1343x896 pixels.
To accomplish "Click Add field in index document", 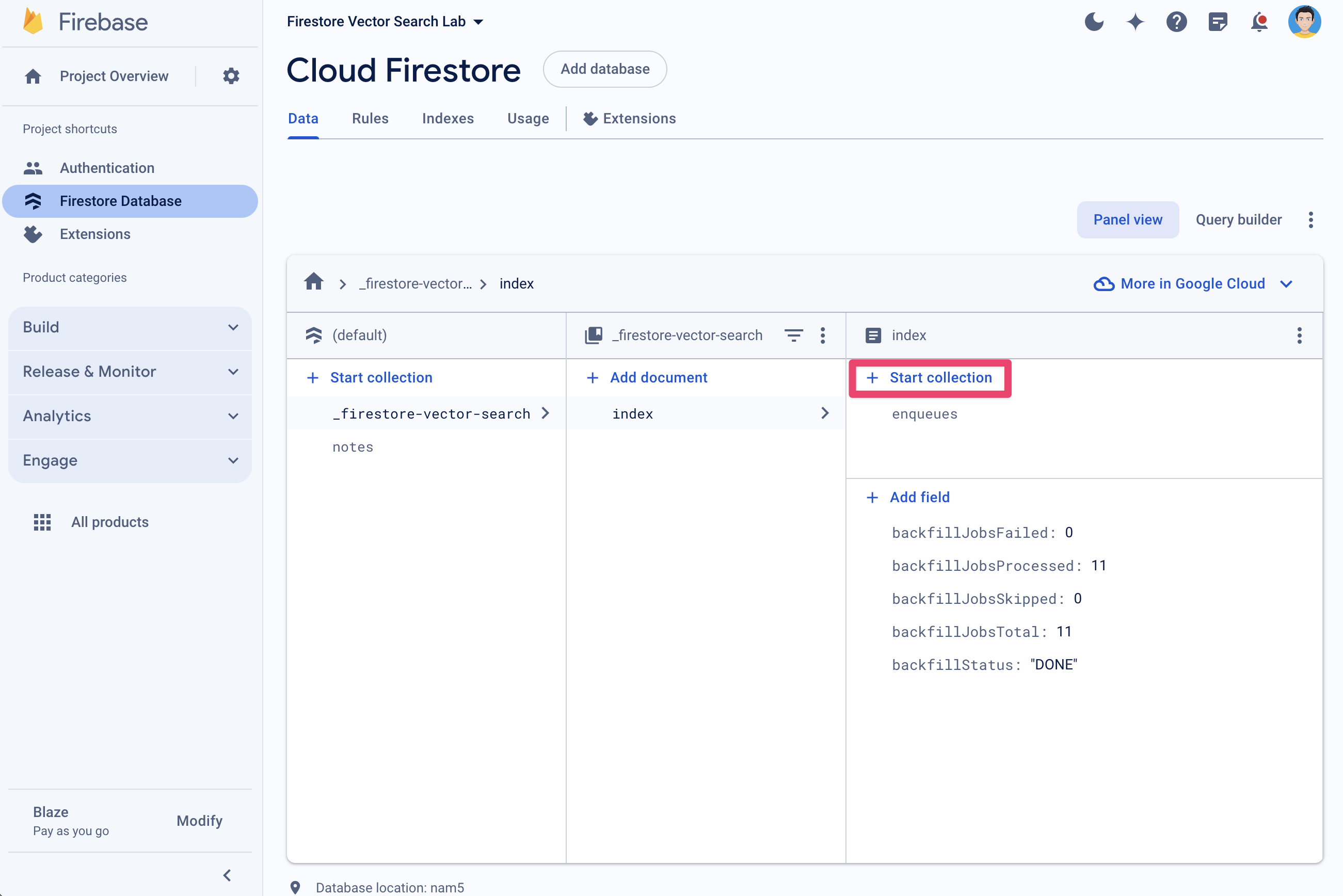I will coord(907,497).
